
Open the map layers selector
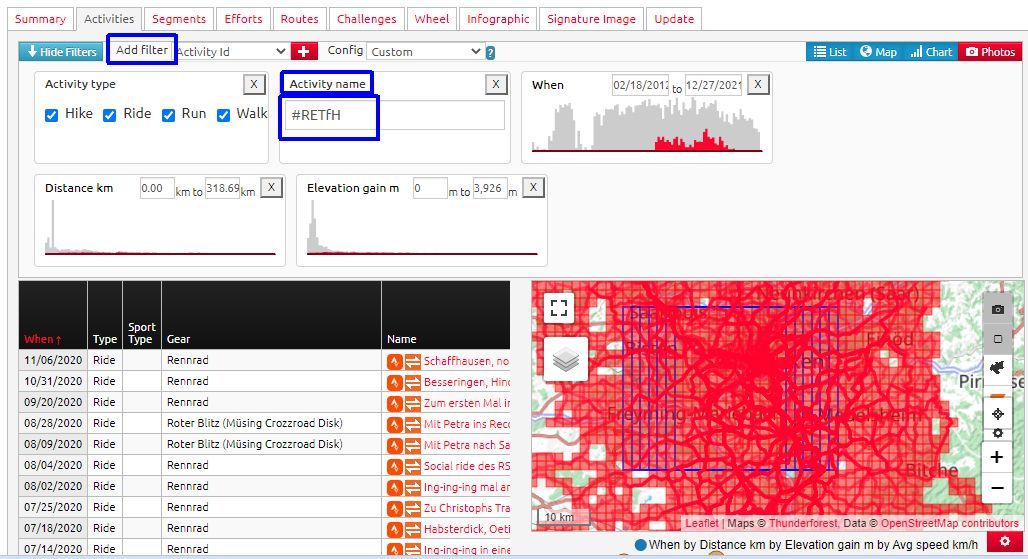click(566, 359)
